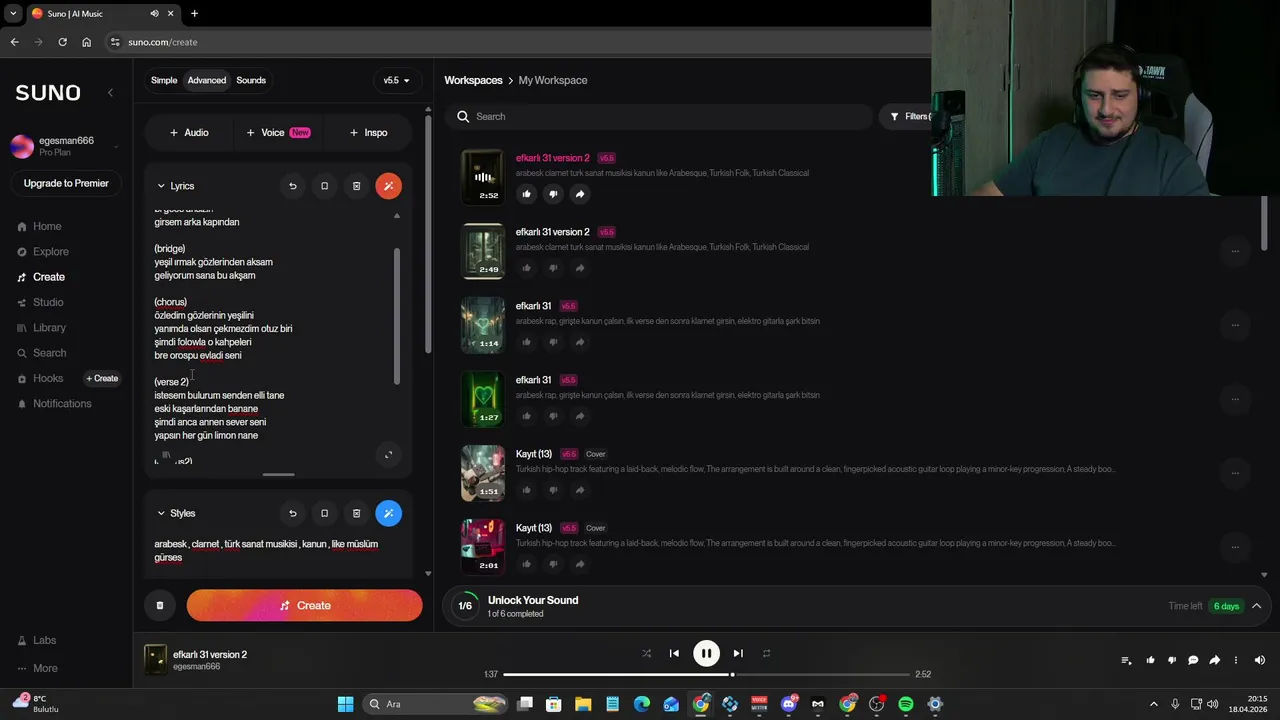1280x720 pixels.
Task: Open Notifications from the sidebar
Action: (55, 404)
